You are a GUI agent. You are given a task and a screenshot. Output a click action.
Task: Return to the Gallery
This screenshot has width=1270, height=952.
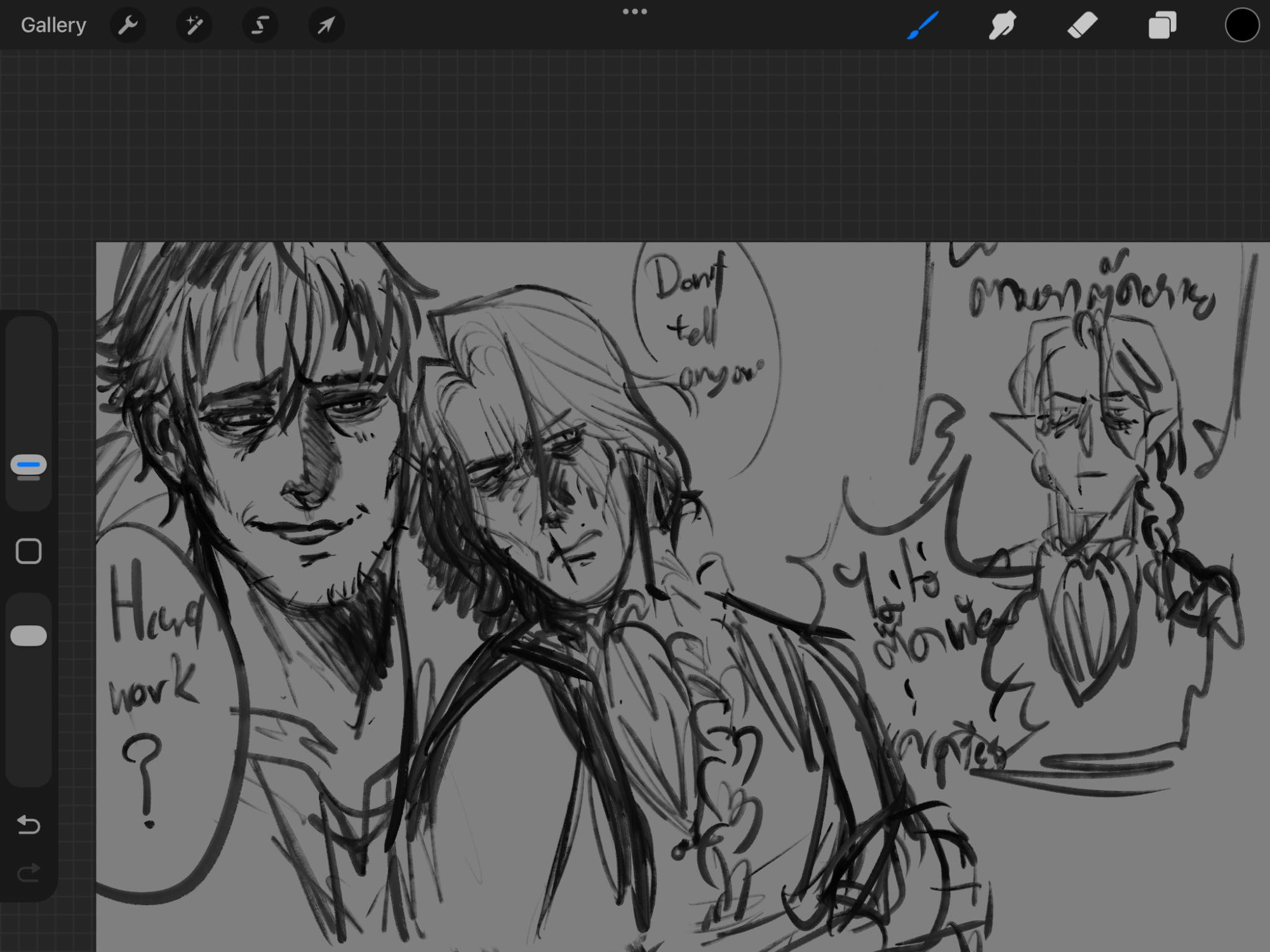point(53,25)
